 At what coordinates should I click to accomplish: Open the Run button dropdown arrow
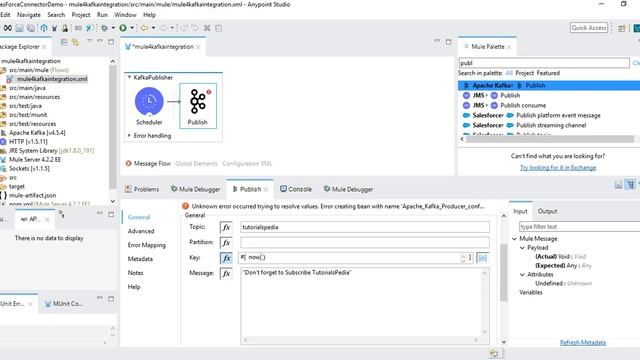point(132,28)
